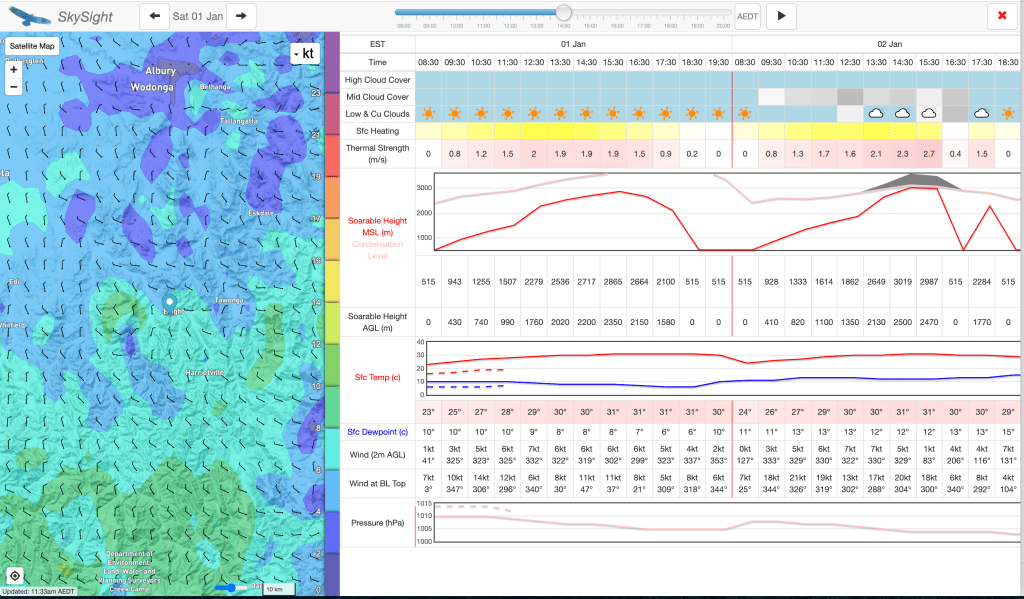Click the location marker near Bright
1024x599 pixels.
(169, 300)
